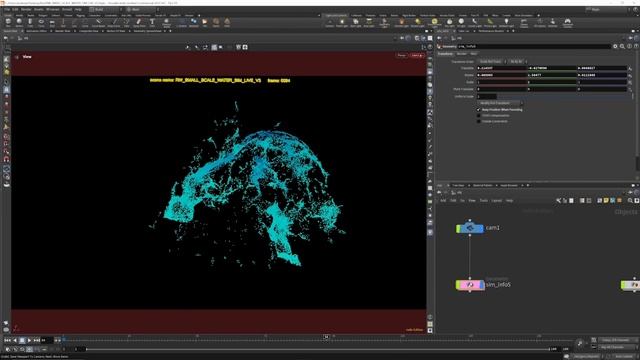640x360 pixels.
Task: Open the cam1 camera dropdown in viewport
Action: pyautogui.click(x=417, y=56)
